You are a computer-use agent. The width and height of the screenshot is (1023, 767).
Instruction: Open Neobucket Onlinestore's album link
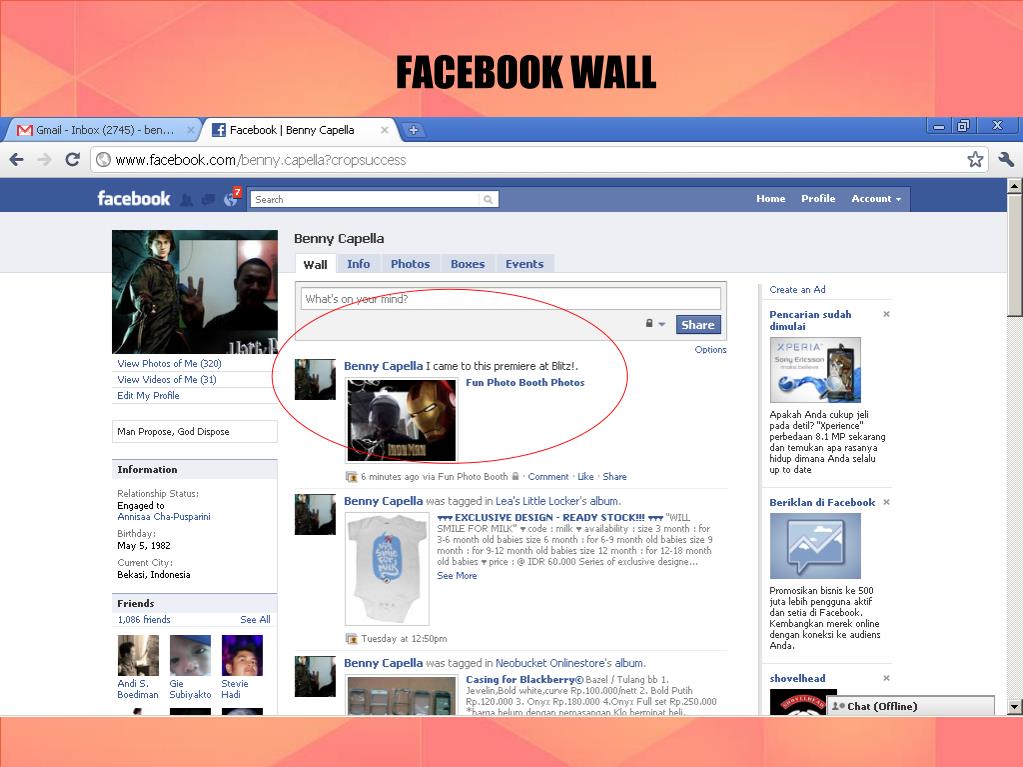[570, 663]
